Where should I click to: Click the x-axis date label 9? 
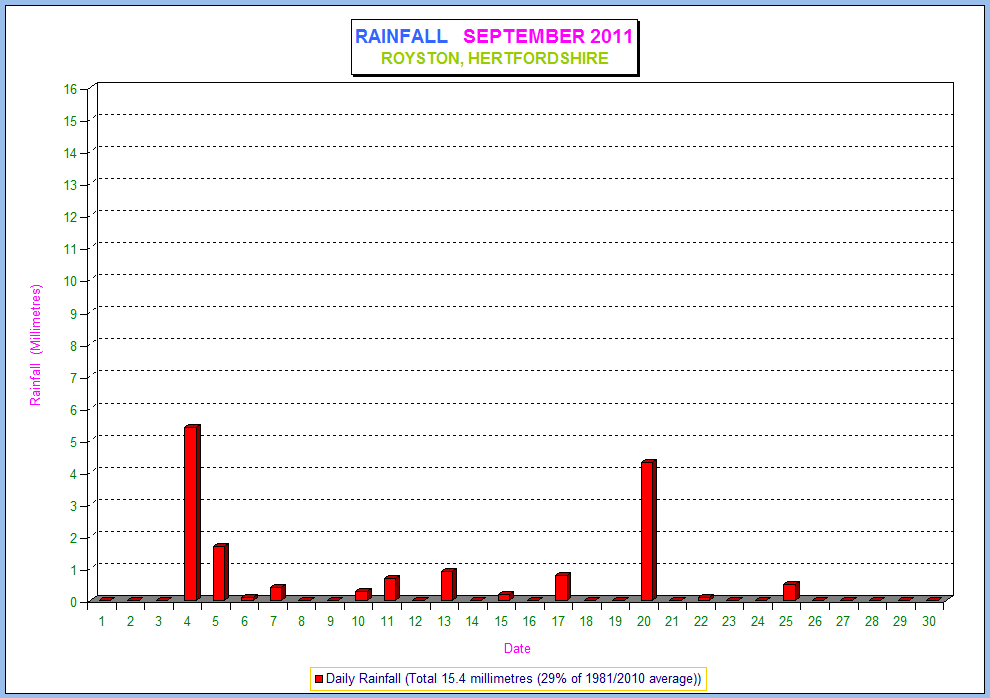pyautogui.click(x=330, y=622)
